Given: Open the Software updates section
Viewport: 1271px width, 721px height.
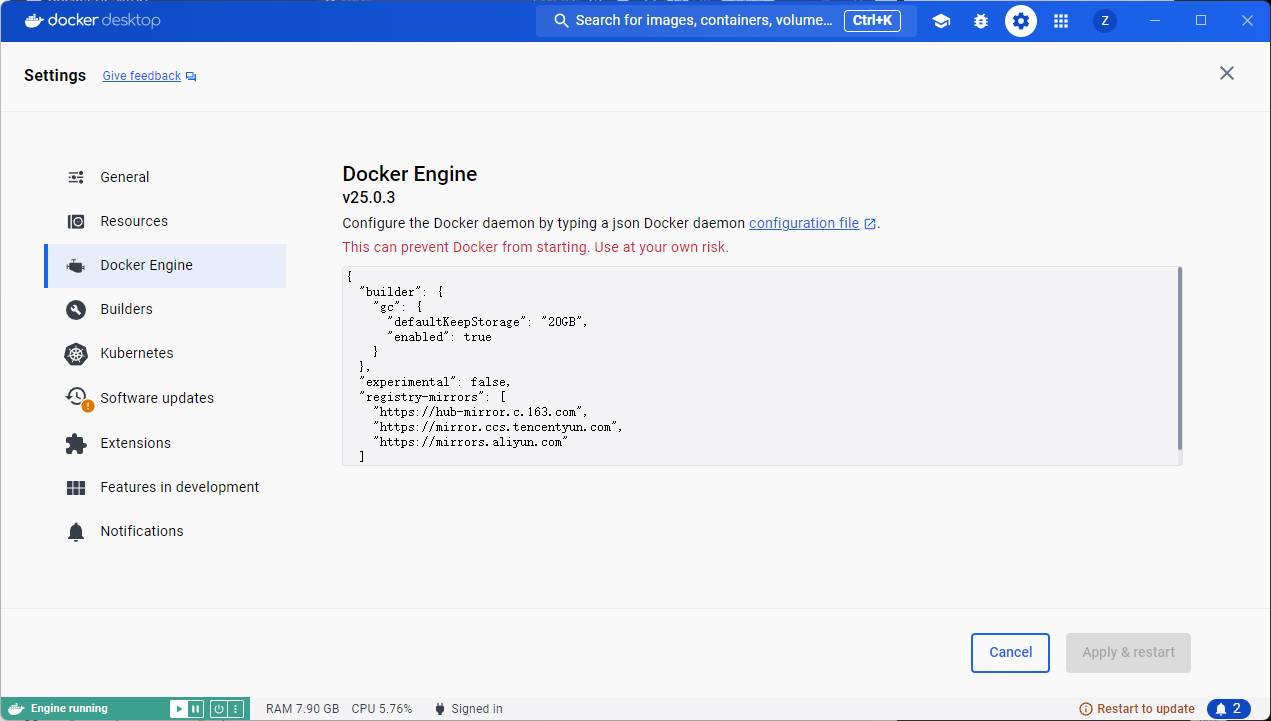Looking at the screenshot, I should point(156,397).
